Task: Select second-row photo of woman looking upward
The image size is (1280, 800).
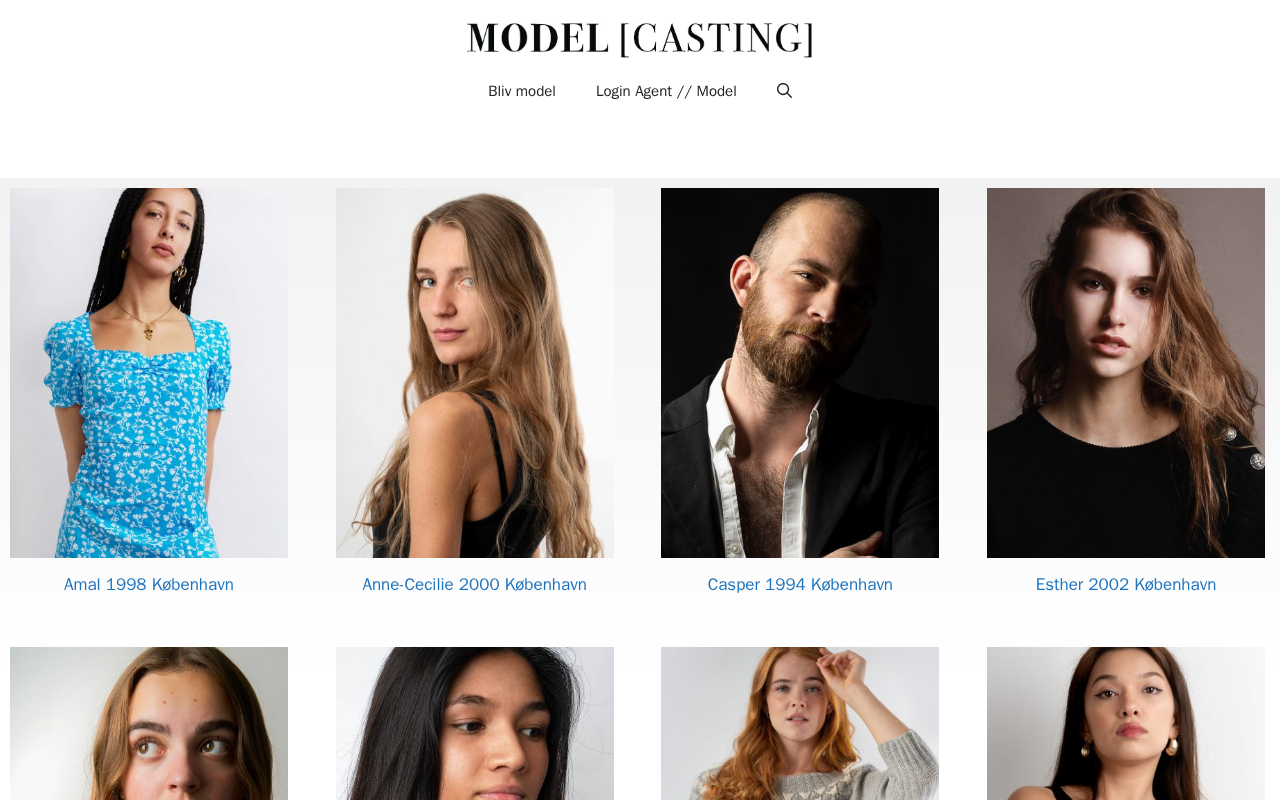Action: (x=149, y=723)
